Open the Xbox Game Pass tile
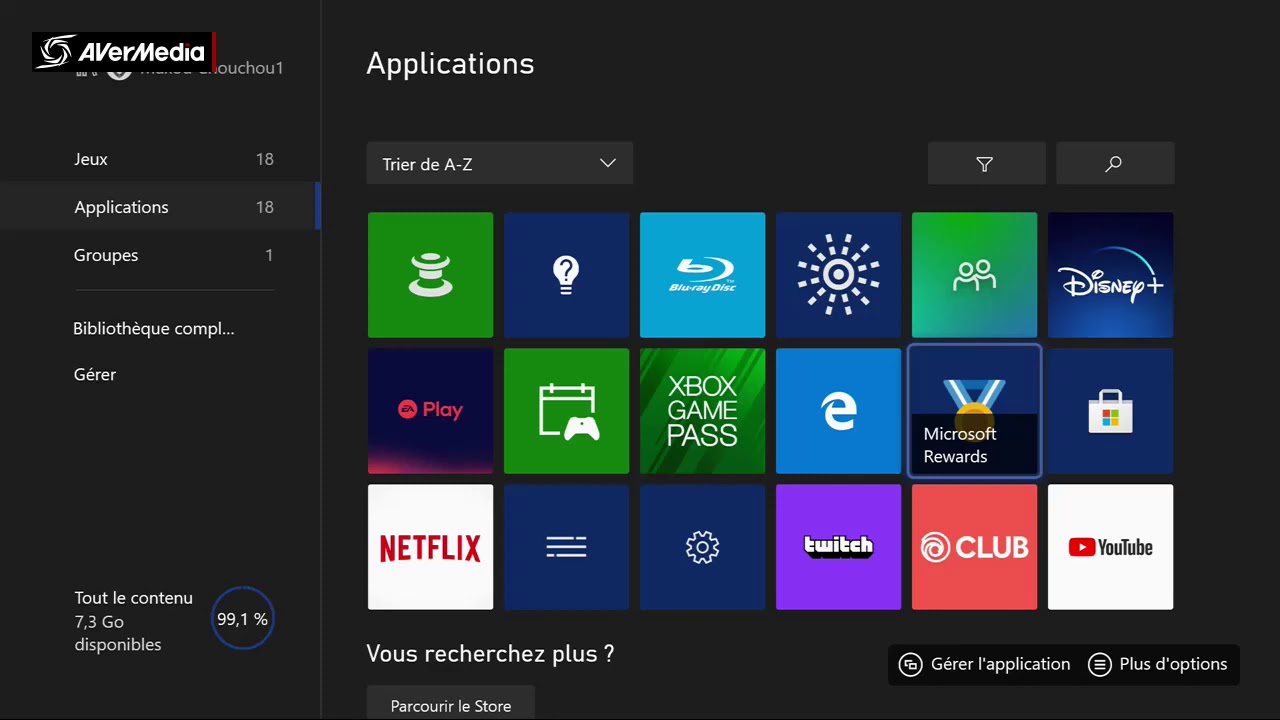 click(702, 411)
